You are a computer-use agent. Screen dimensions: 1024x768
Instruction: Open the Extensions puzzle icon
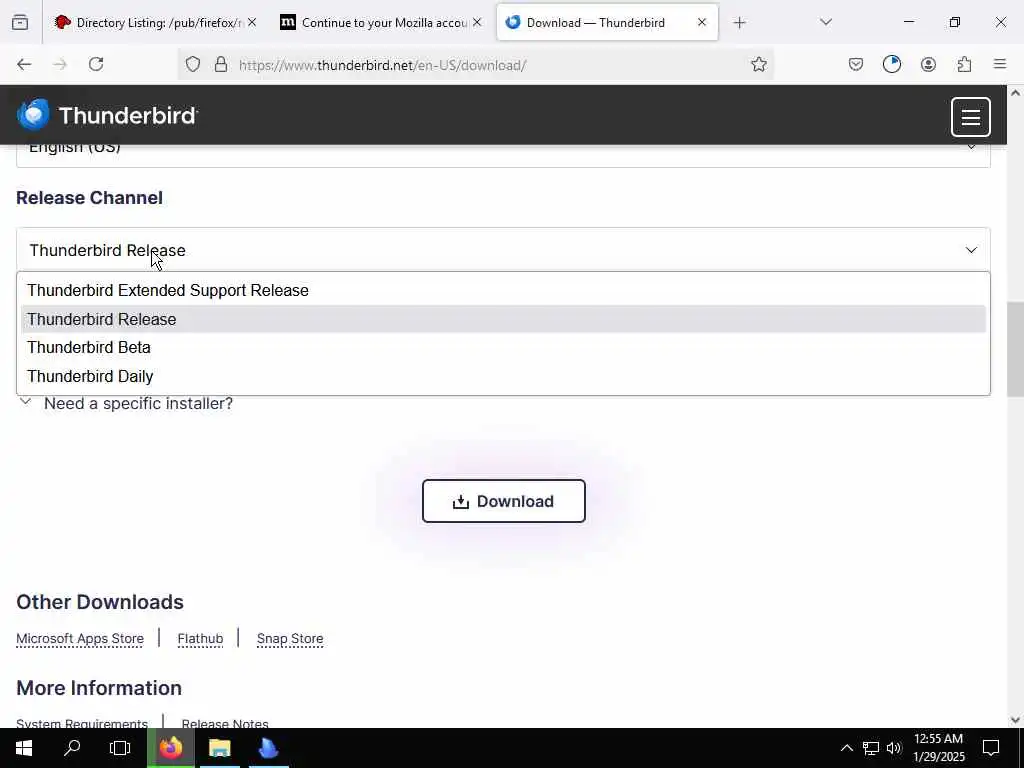click(x=964, y=64)
